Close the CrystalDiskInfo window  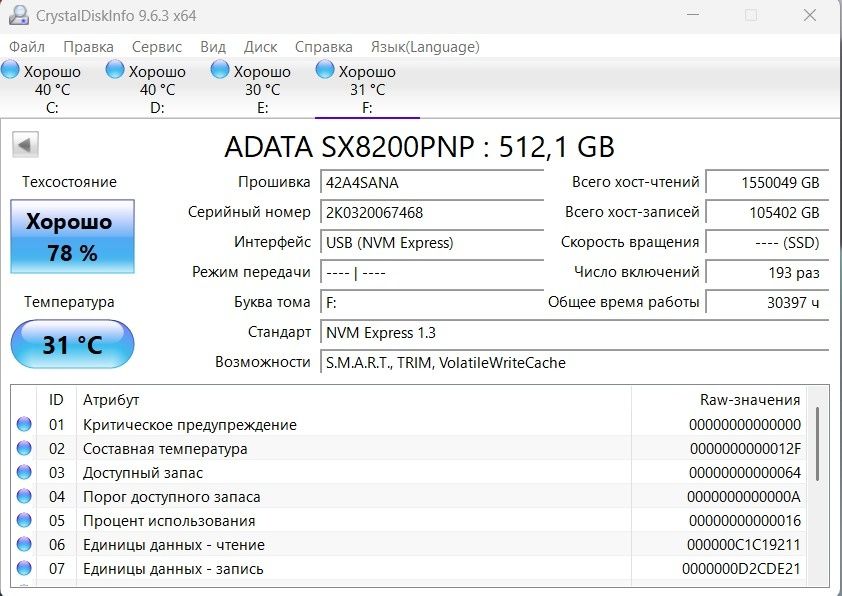tap(810, 15)
